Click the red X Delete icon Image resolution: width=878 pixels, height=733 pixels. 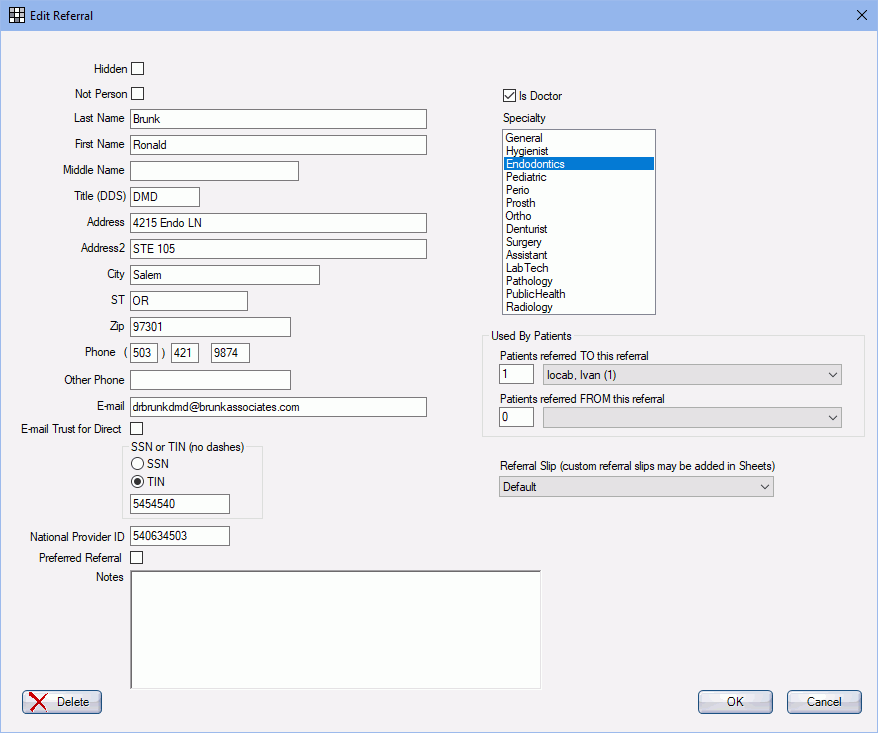pyautogui.click(x=38, y=702)
